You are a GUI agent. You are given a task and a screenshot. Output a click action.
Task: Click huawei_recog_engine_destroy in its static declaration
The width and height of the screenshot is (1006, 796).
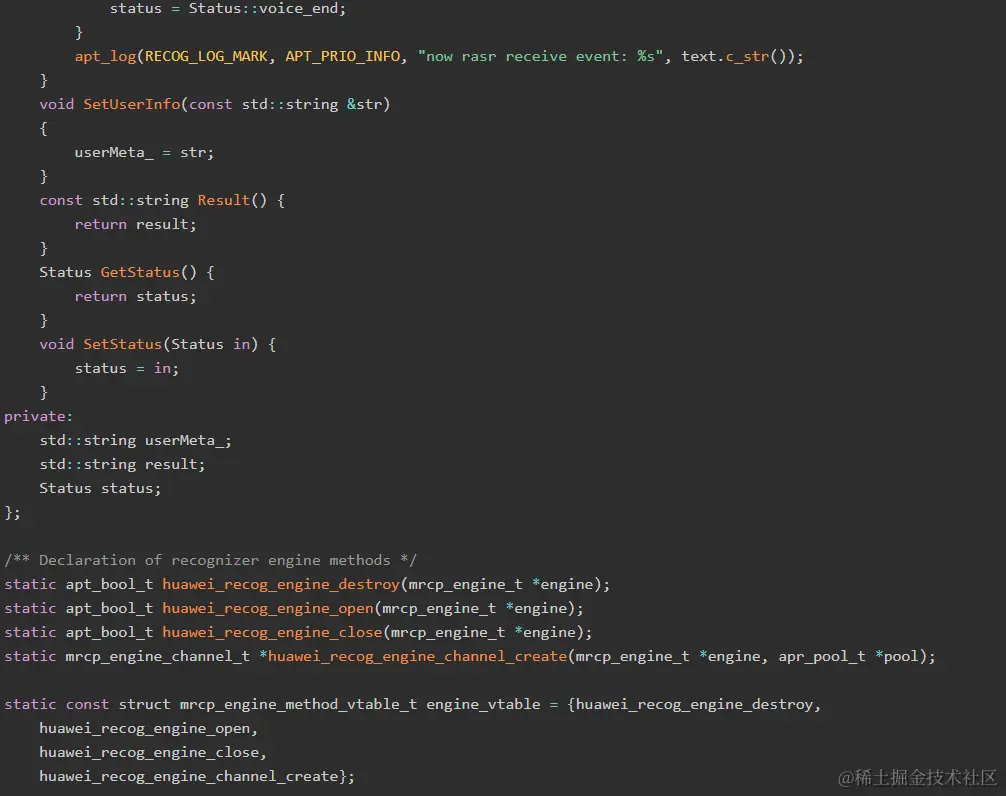coord(281,584)
